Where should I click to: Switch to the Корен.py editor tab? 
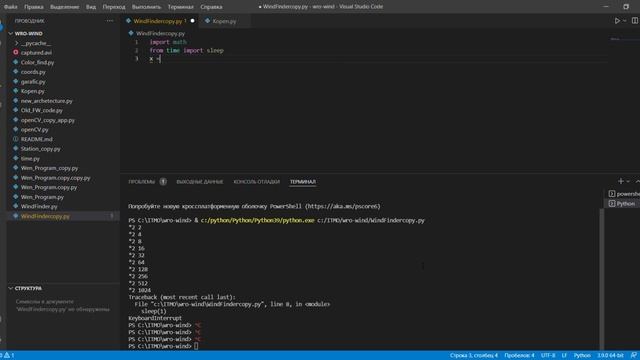(x=224, y=21)
